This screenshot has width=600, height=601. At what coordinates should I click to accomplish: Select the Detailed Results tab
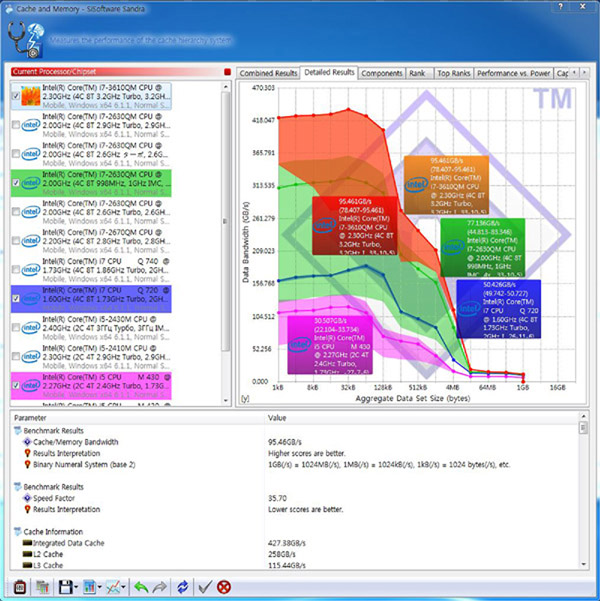tap(329, 72)
